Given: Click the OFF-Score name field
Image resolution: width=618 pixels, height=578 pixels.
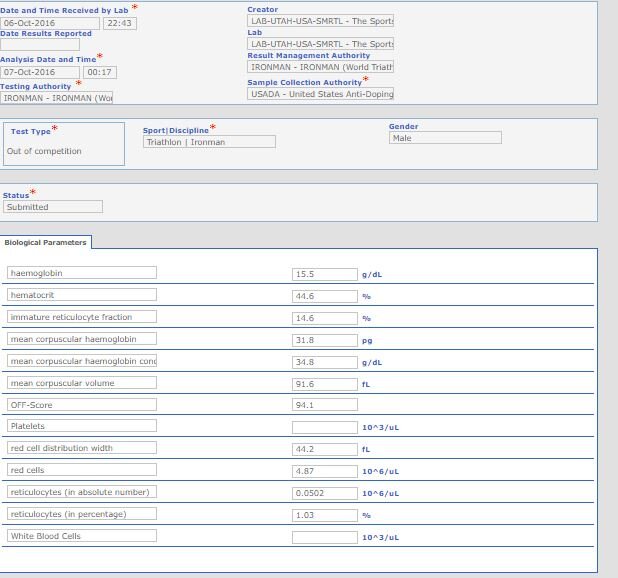Looking at the screenshot, I should click(82, 405).
